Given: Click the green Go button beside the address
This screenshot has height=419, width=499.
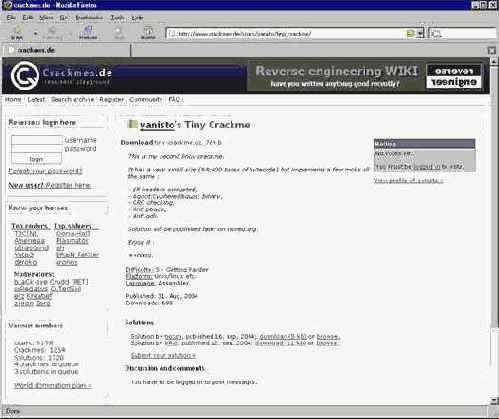Looking at the screenshot, I should (411, 34).
